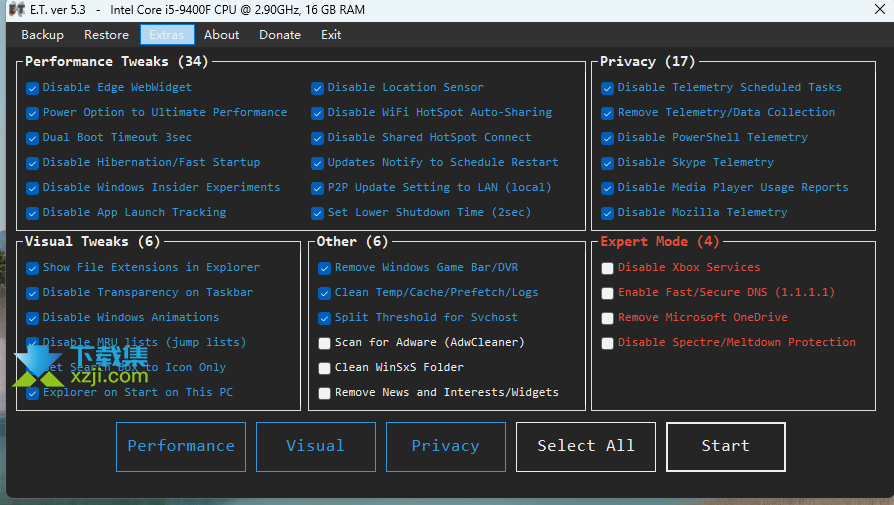Image resolution: width=894 pixels, height=505 pixels.
Task: Select the Extras menu item
Action: tap(167, 35)
